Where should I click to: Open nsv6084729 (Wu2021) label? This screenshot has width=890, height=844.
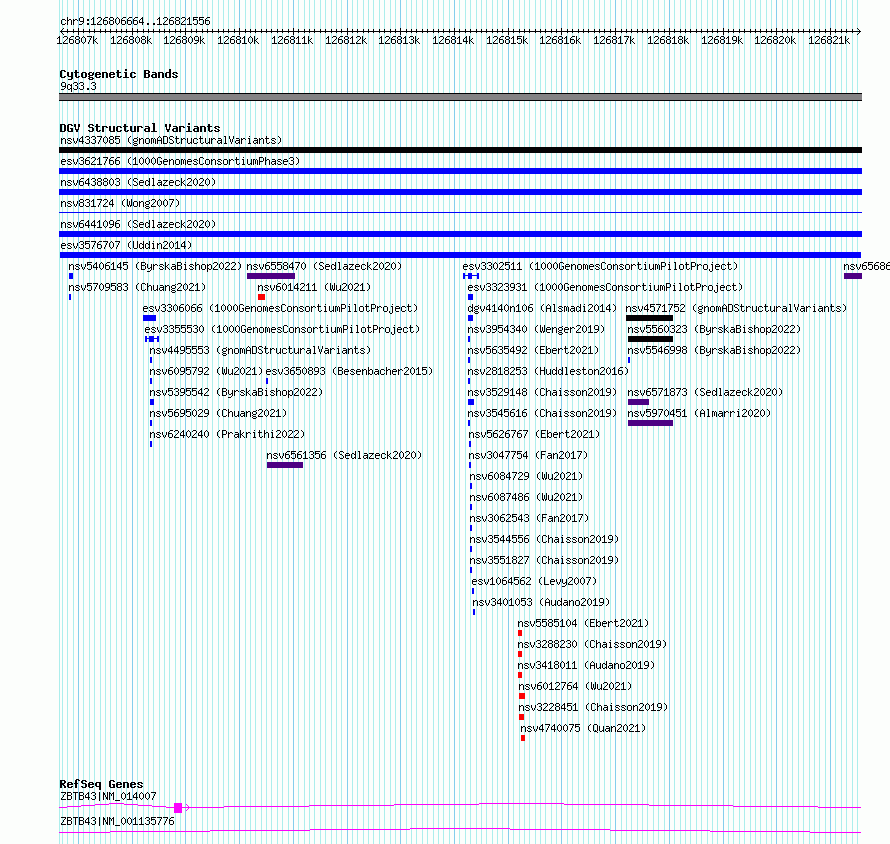[526, 476]
